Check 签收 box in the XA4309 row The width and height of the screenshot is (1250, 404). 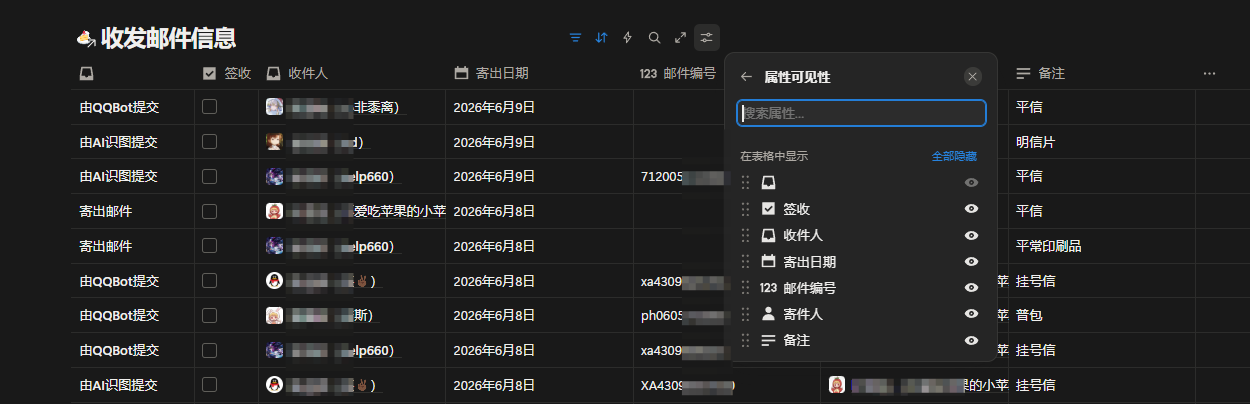pos(209,384)
